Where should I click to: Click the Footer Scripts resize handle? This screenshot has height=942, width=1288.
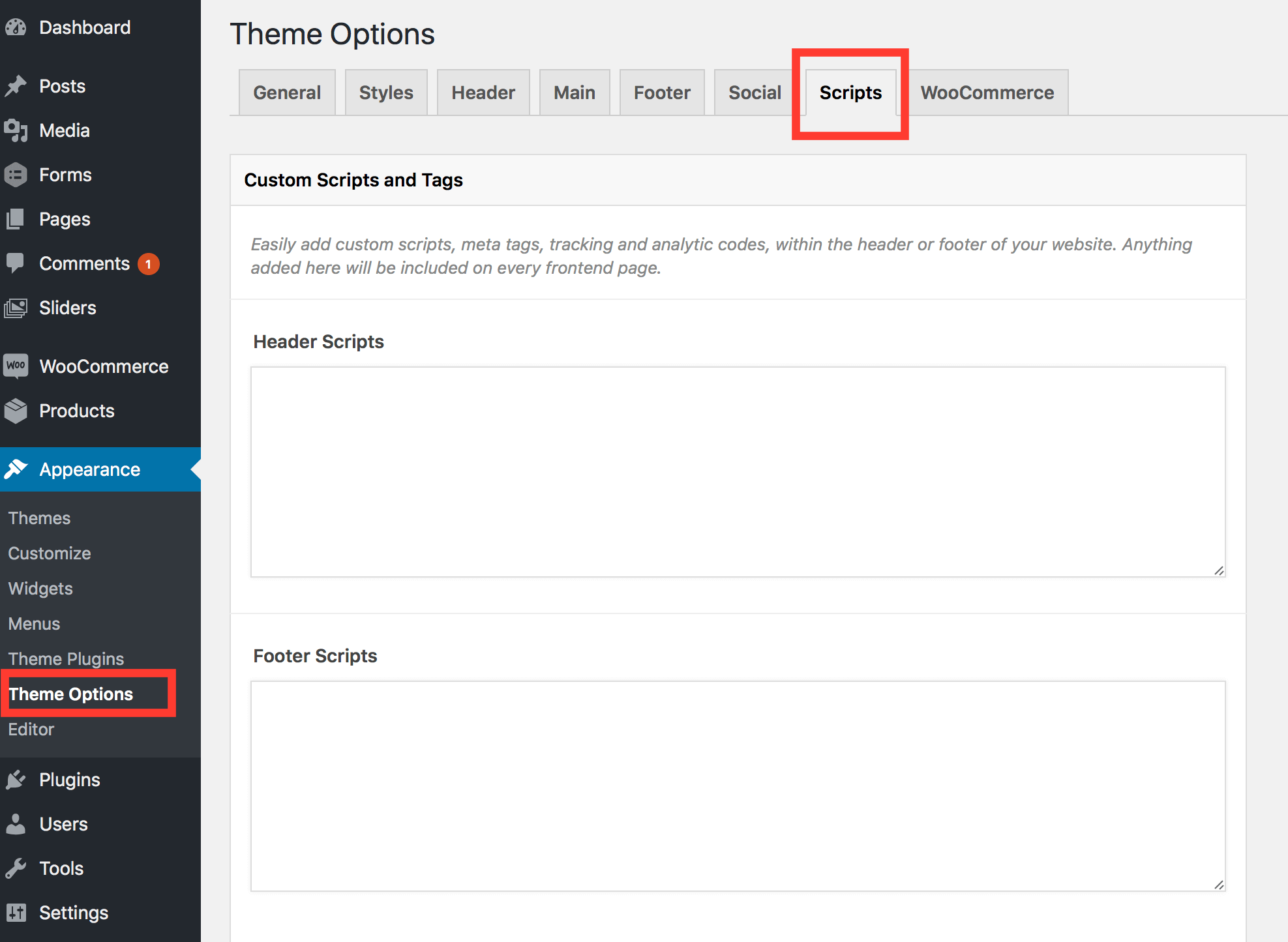pyautogui.click(x=1219, y=885)
